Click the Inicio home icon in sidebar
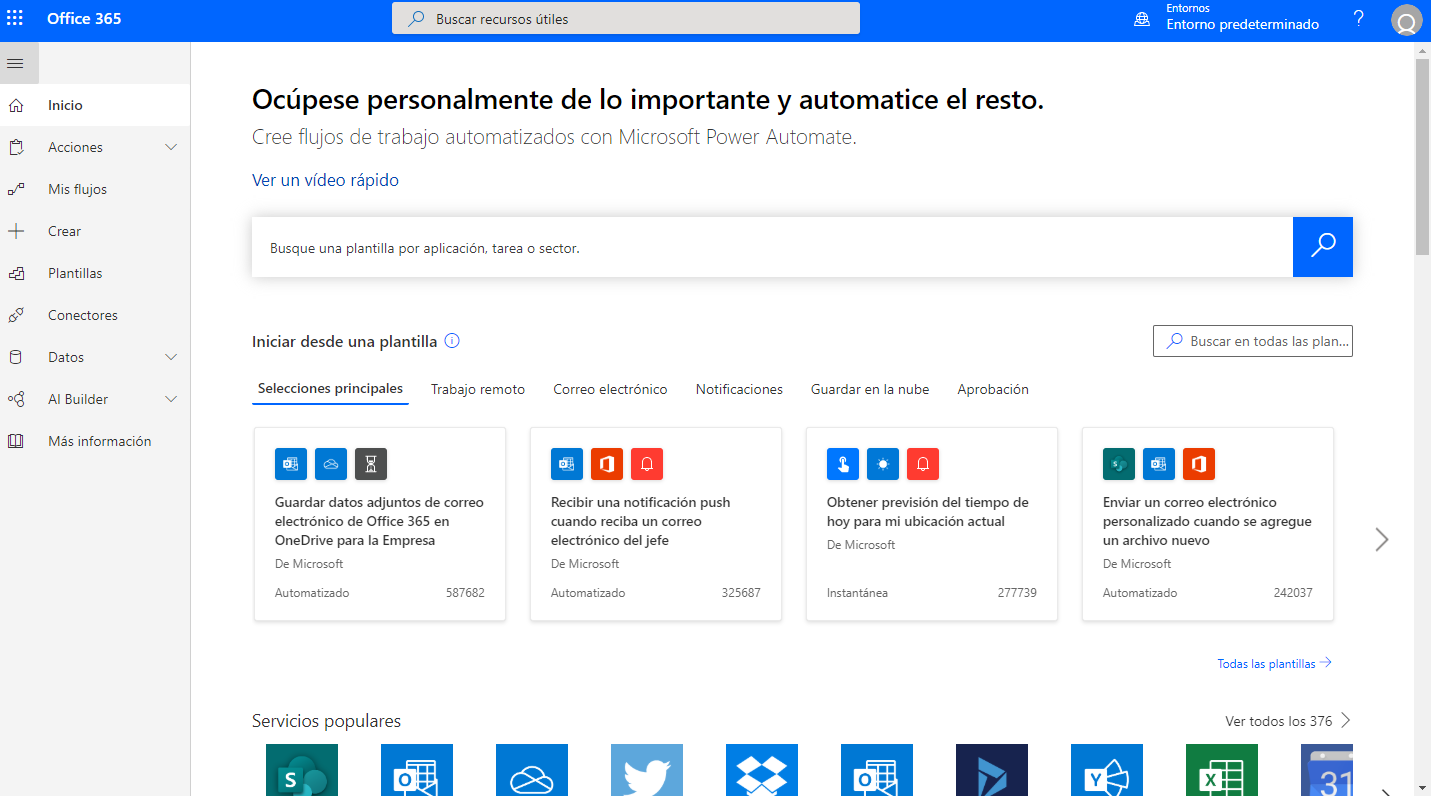 pyautogui.click(x=15, y=105)
